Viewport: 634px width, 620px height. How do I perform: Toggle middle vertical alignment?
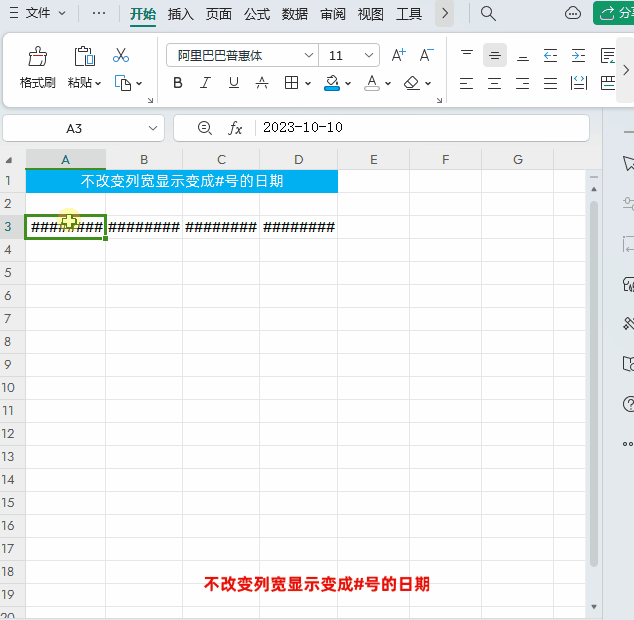[x=495, y=55]
